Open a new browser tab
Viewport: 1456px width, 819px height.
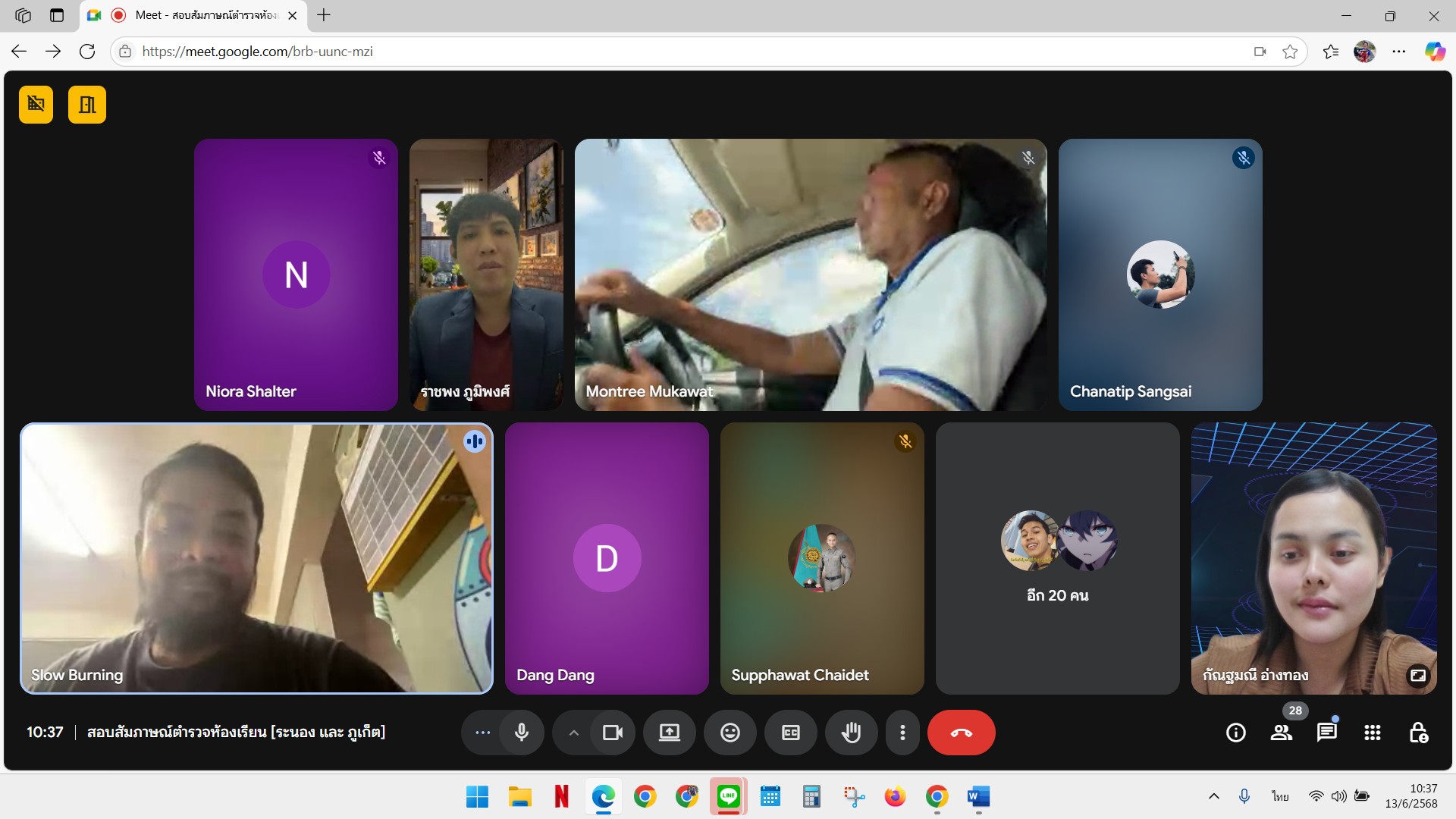coord(324,15)
